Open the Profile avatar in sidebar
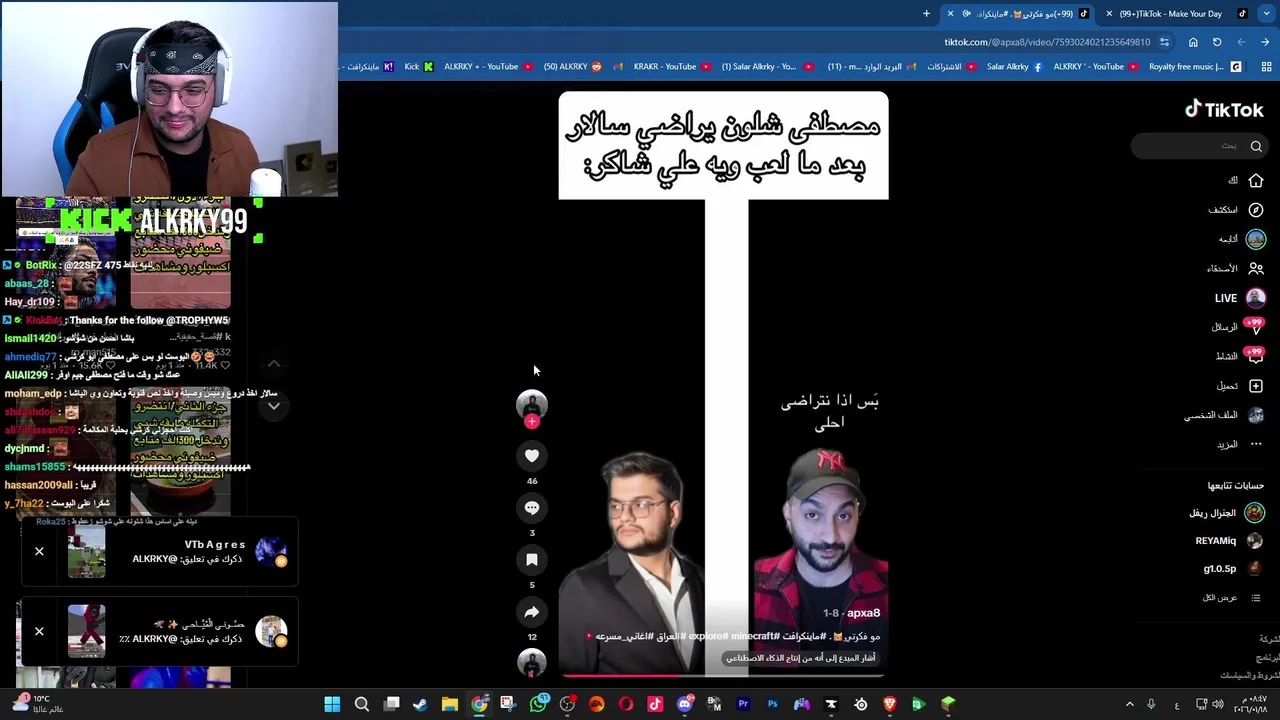Viewport: 1280px width, 720px height. [1256, 415]
